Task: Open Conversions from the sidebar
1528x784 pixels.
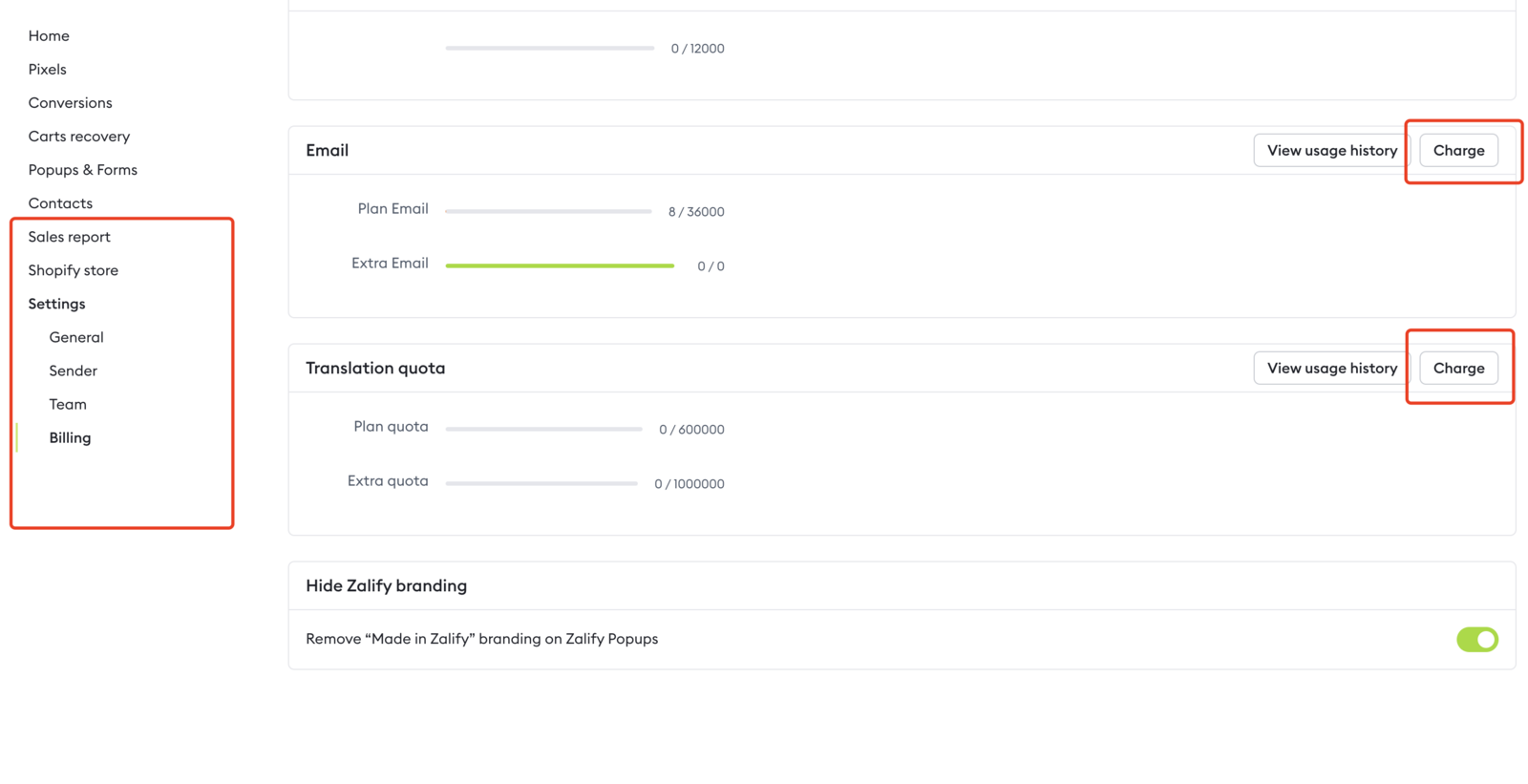Action: tap(71, 103)
